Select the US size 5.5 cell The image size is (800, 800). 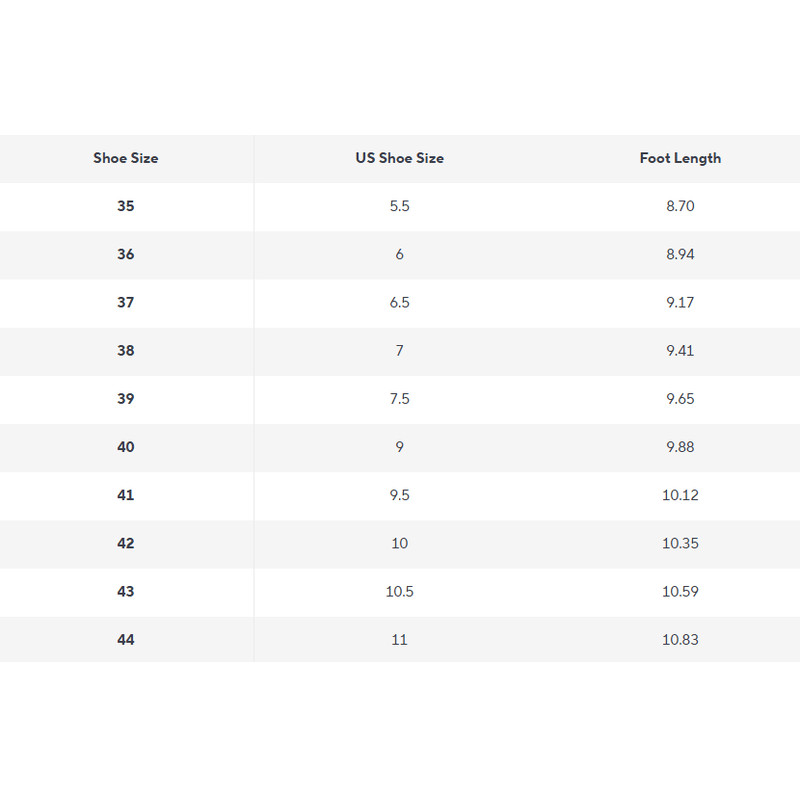coord(399,206)
